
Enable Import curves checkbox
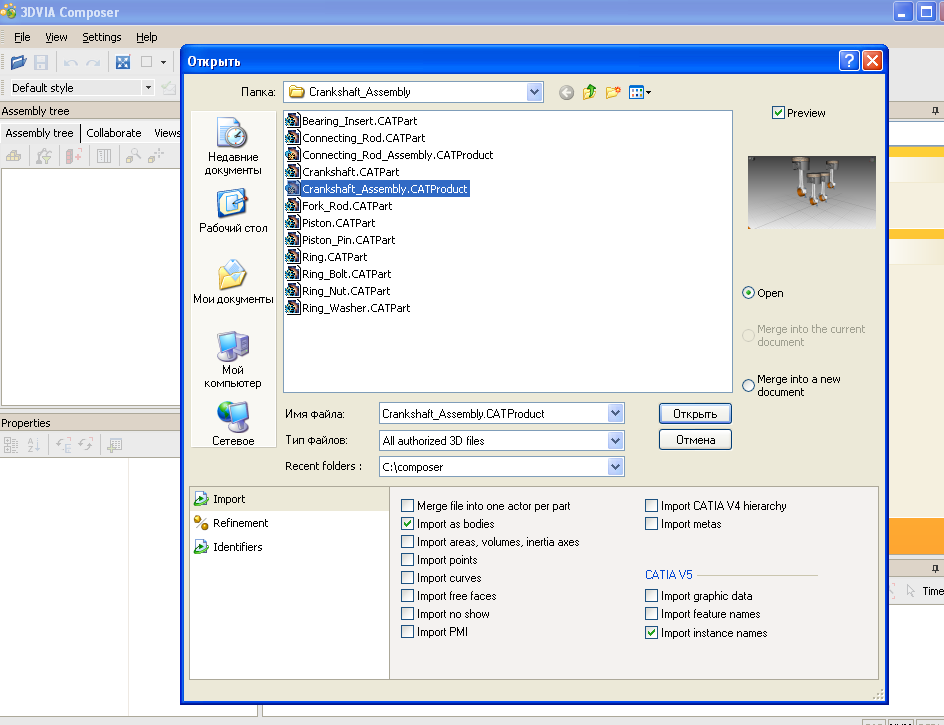pos(408,577)
